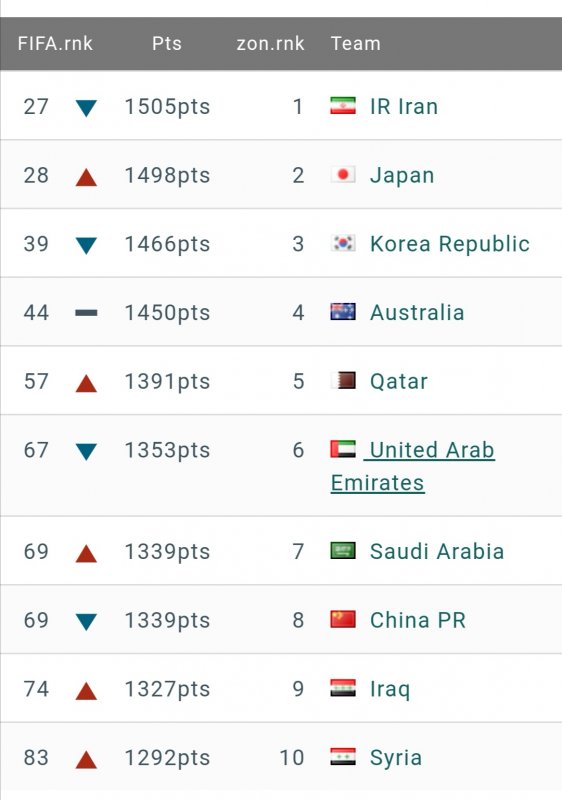
Task: Click the Japan flag icon
Action: coord(343,174)
